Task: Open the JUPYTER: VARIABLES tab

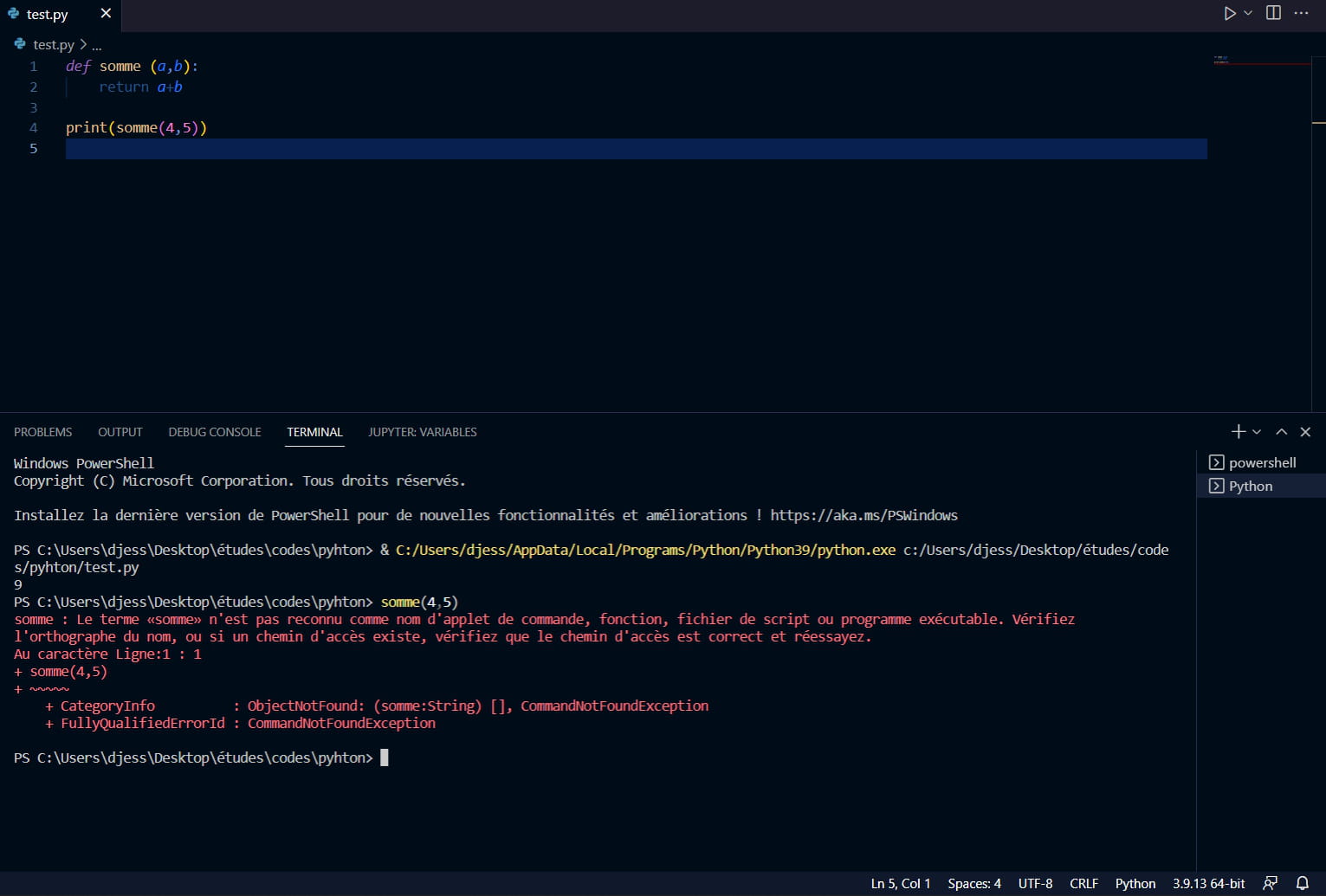Action: click(422, 432)
